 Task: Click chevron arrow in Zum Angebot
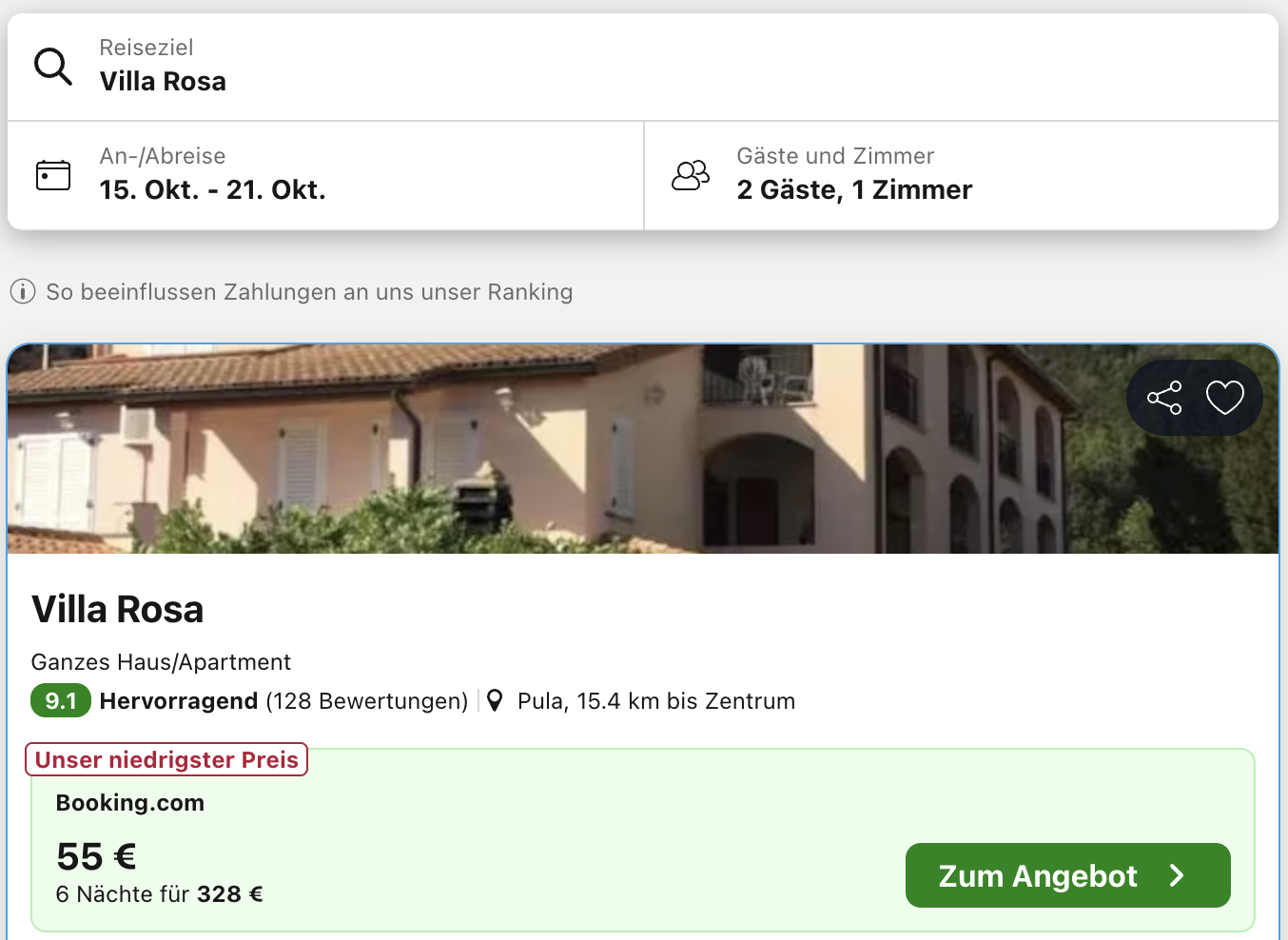point(1178,875)
